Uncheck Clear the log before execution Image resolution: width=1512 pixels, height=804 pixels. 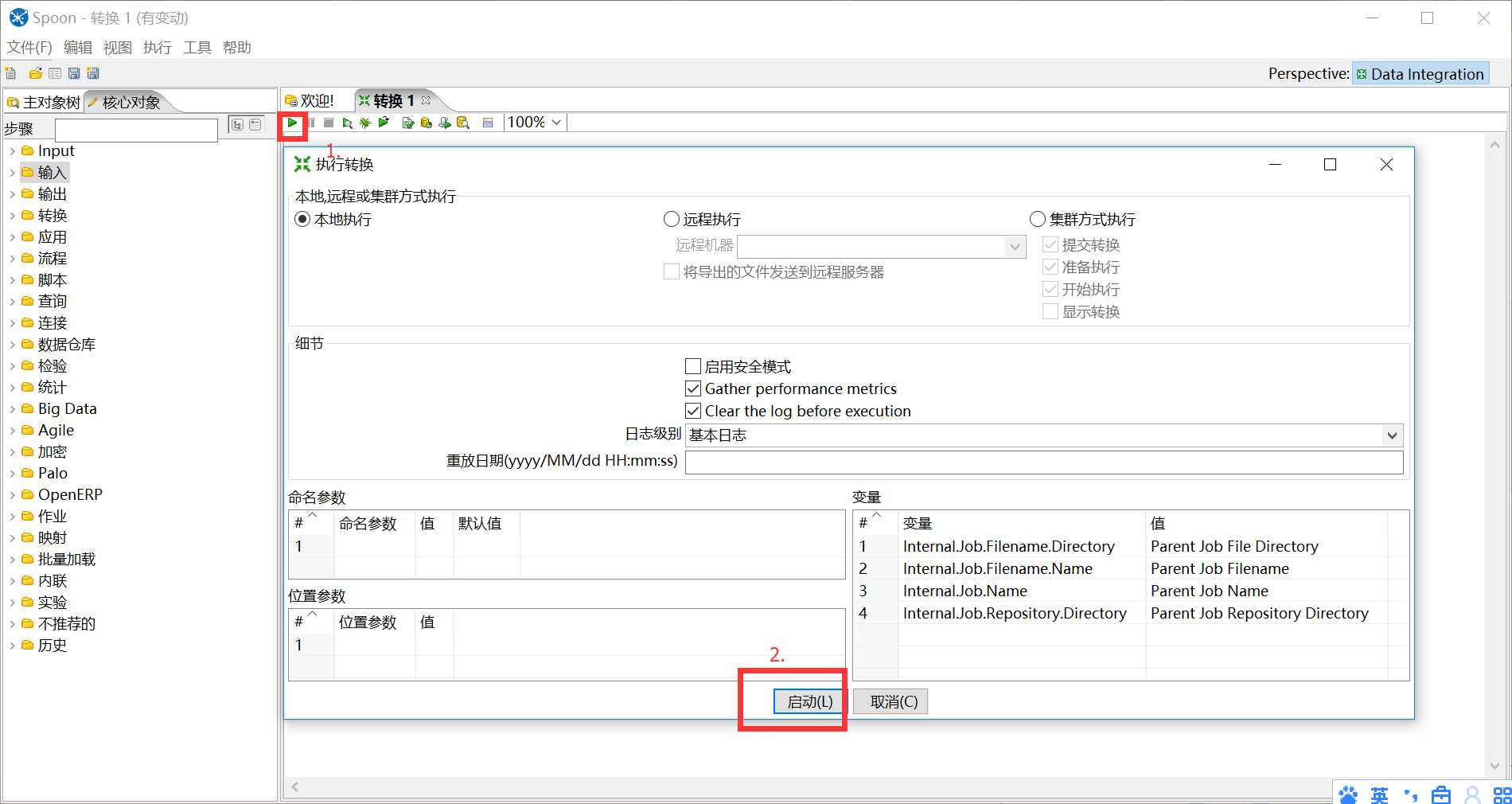click(x=693, y=411)
